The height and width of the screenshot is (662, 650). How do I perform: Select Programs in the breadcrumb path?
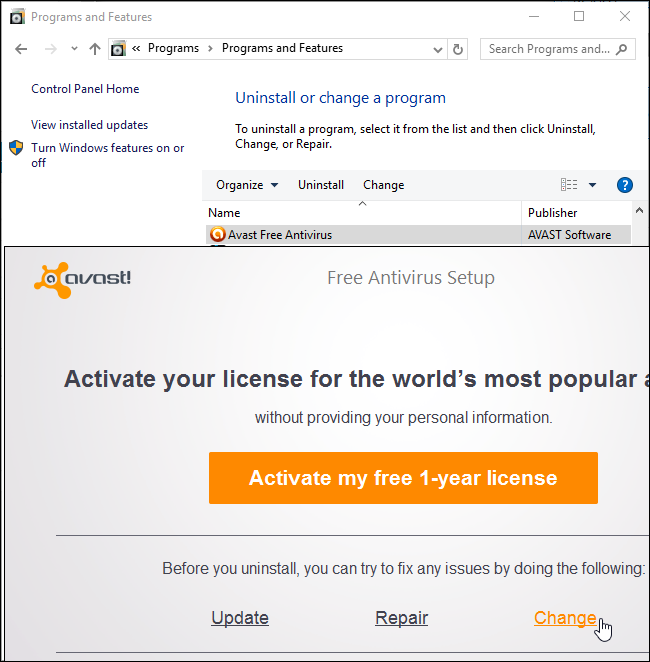tap(173, 48)
